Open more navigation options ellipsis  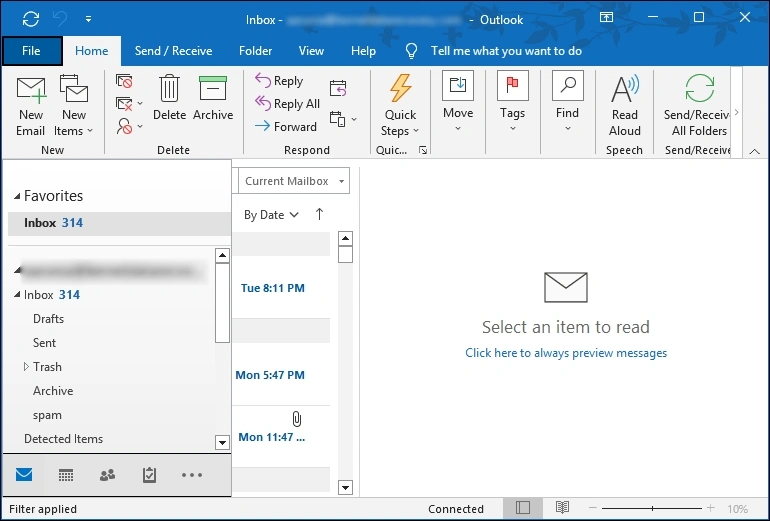tap(192, 475)
